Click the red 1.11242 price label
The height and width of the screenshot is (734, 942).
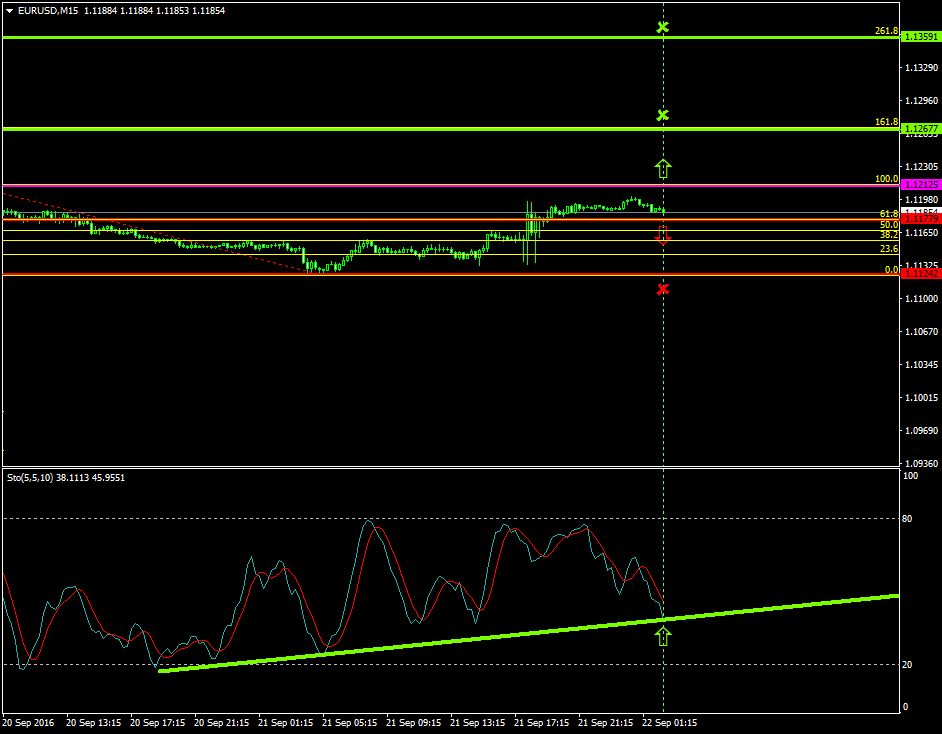[x=920, y=273]
